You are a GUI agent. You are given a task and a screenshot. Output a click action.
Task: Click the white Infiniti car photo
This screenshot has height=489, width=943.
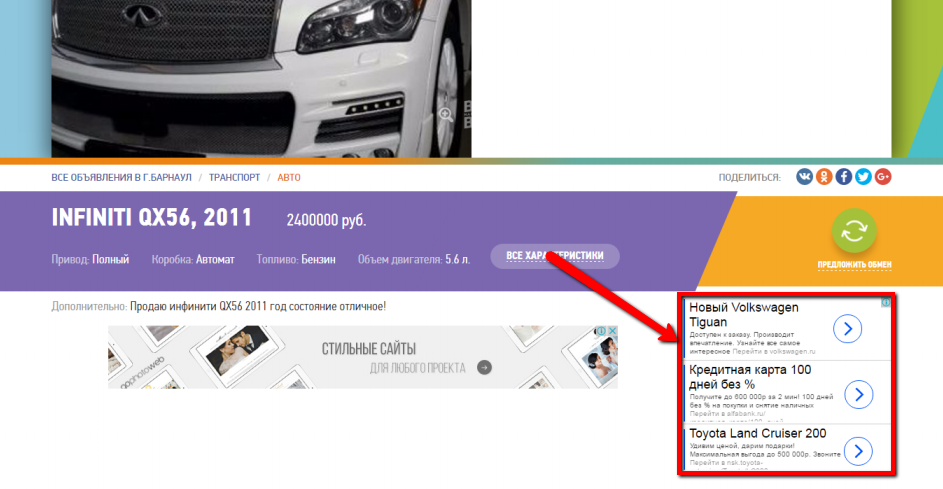(x=261, y=78)
